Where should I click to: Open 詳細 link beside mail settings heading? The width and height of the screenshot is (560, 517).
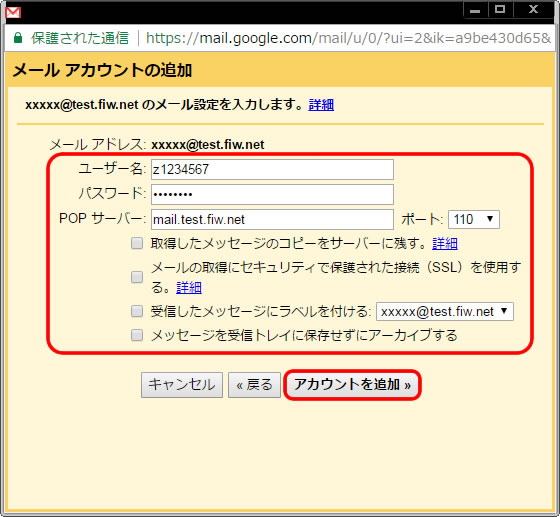click(321, 105)
